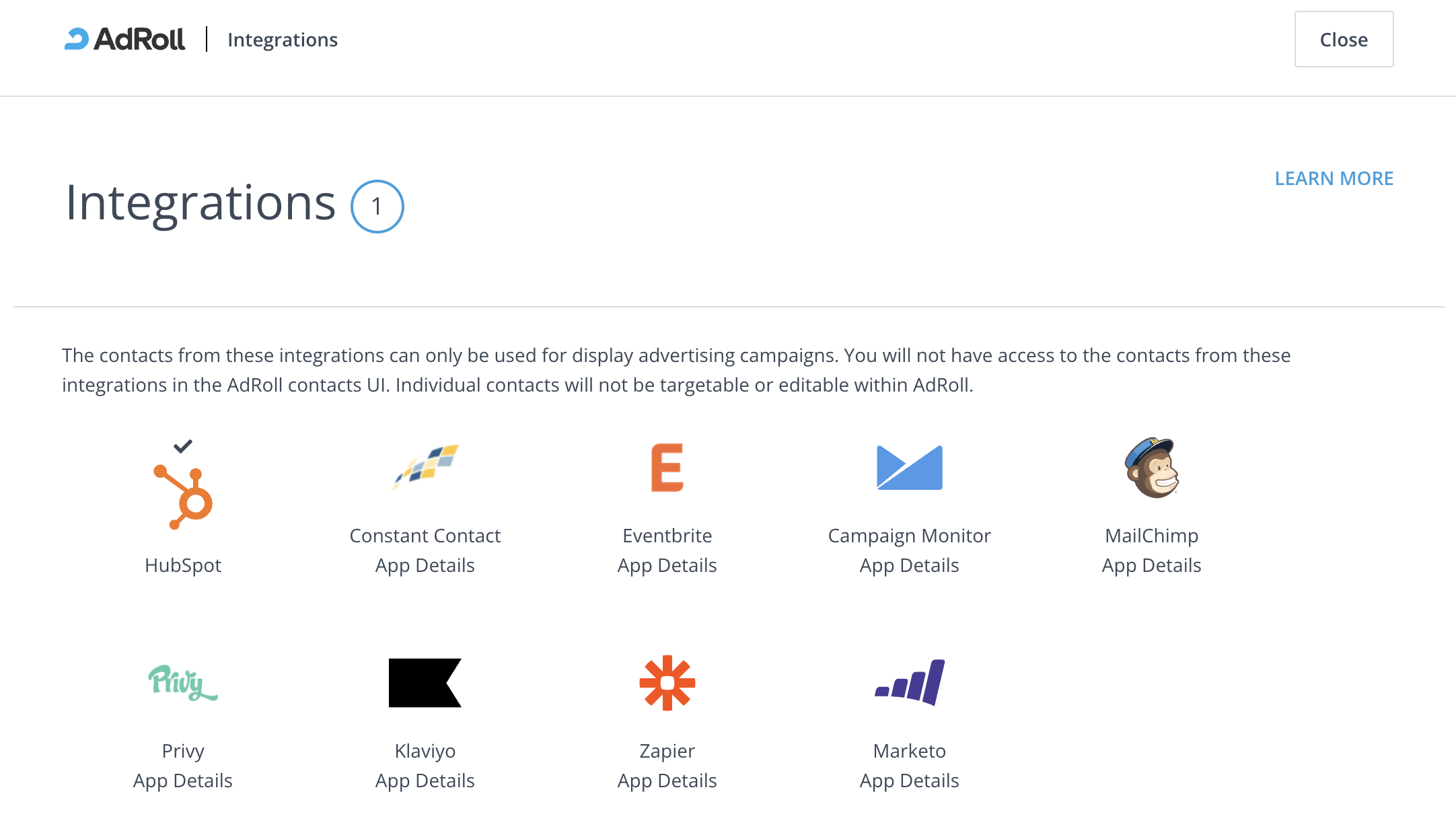Image resolution: width=1456 pixels, height=833 pixels.
Task: Click the AdRoll logo in header
Action: [125, 39]
